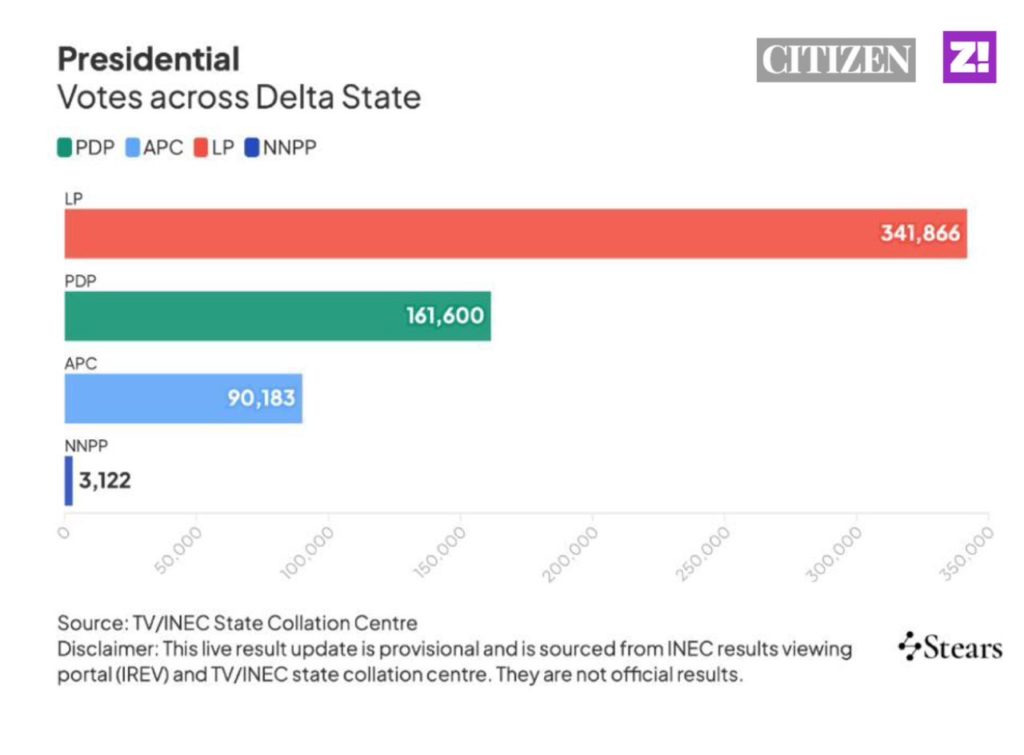Click the green PDP legend swatch
The width and height of the screenshot is (1024, 755).
tap(65, 148)
